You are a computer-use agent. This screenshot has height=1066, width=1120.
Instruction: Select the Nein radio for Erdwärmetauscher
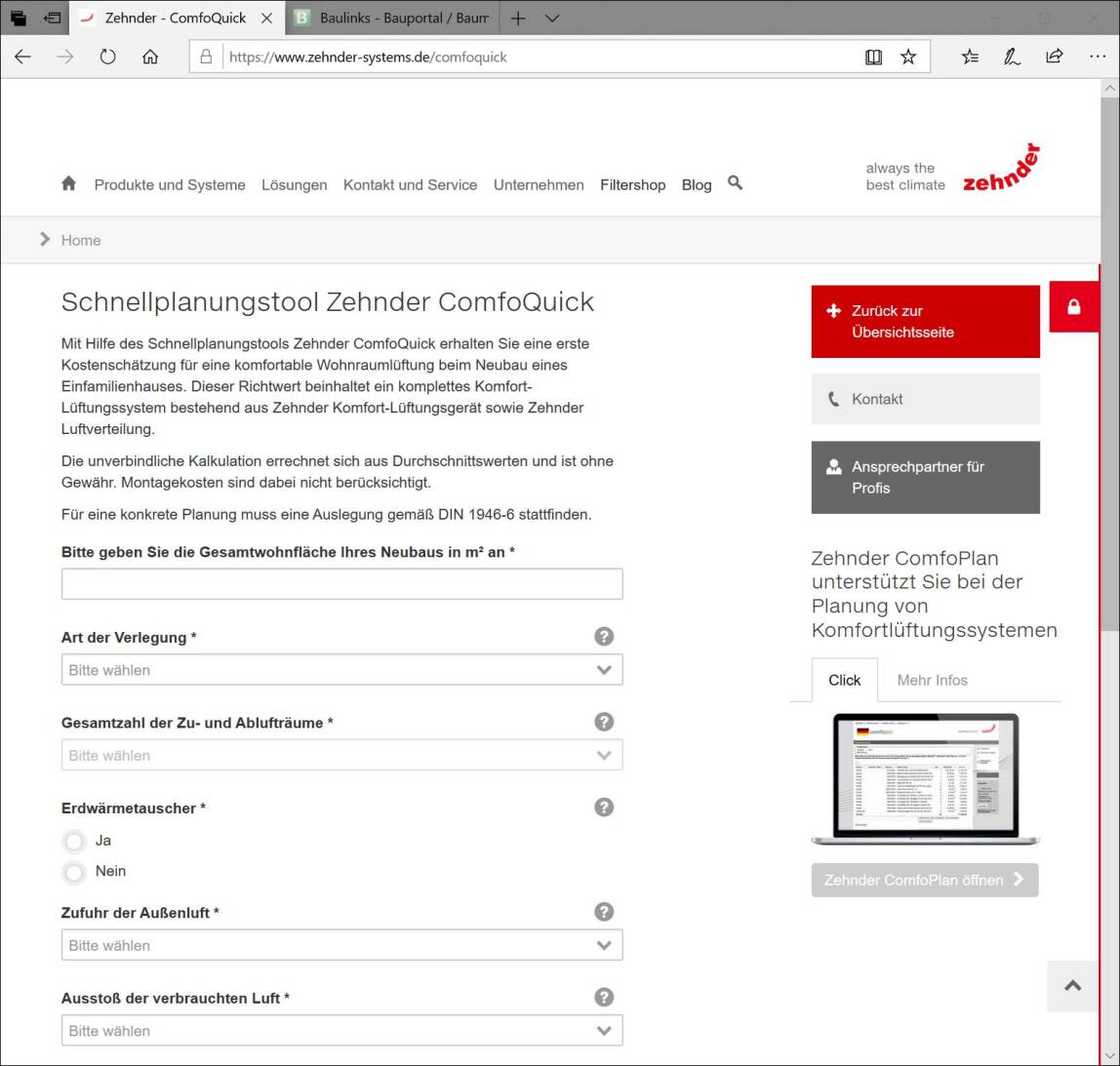(x=74, y=872)
